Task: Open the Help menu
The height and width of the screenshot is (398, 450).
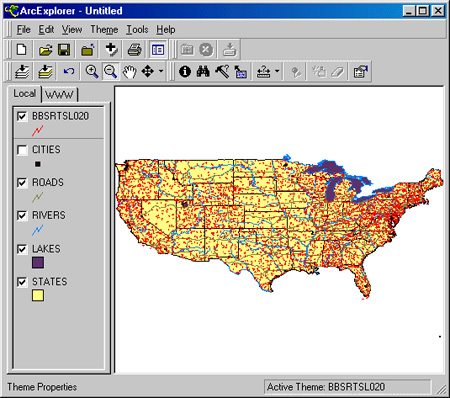Action: coord(166,30)
